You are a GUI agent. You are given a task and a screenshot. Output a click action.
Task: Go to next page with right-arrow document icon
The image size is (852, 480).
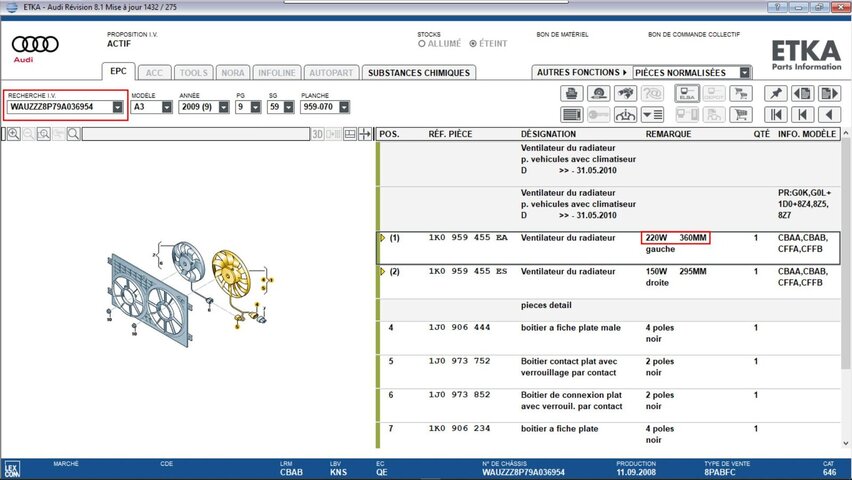click(x=829, y=93)
